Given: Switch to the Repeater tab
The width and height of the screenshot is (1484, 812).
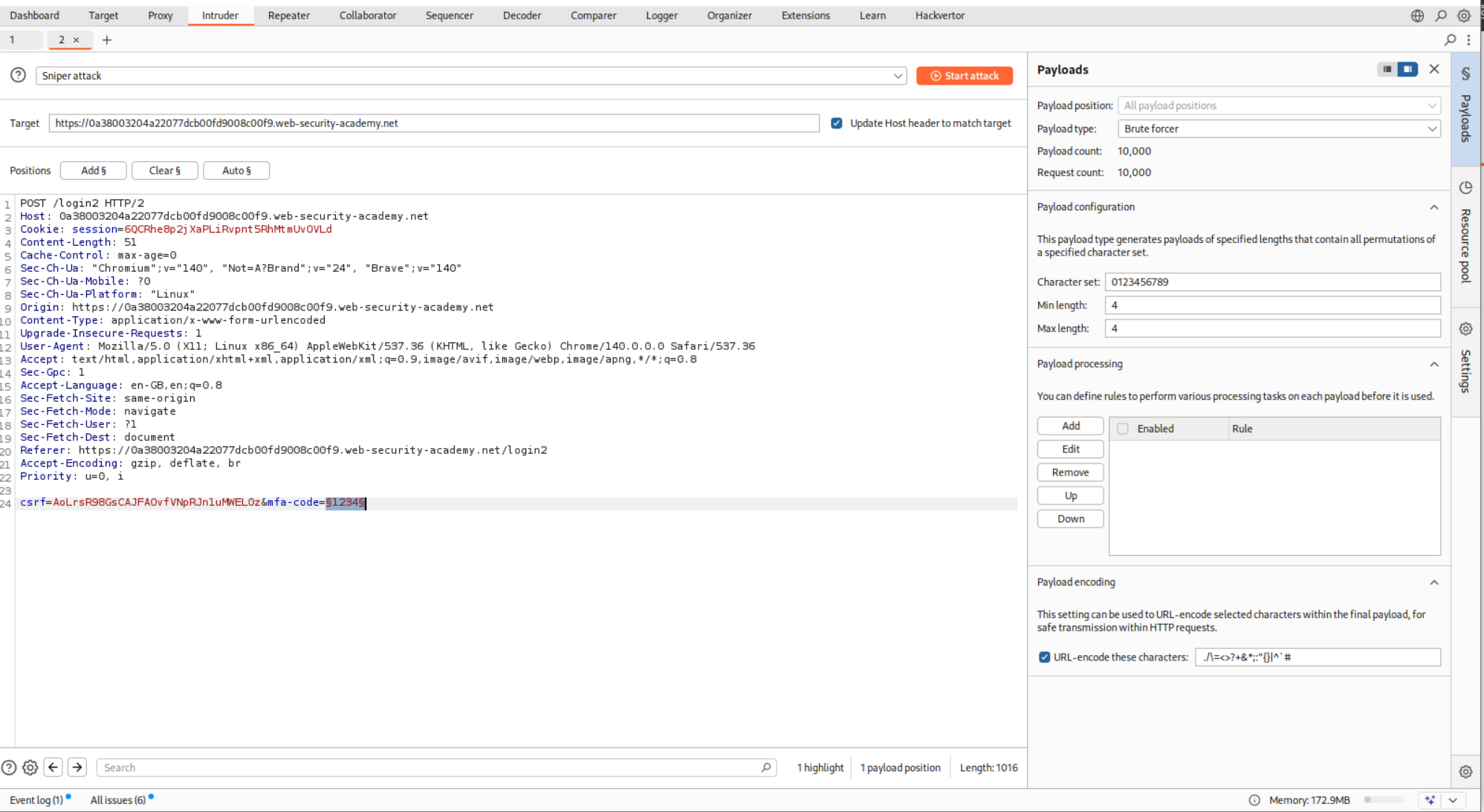Looking at the screenshot, I should pos(288,16).
